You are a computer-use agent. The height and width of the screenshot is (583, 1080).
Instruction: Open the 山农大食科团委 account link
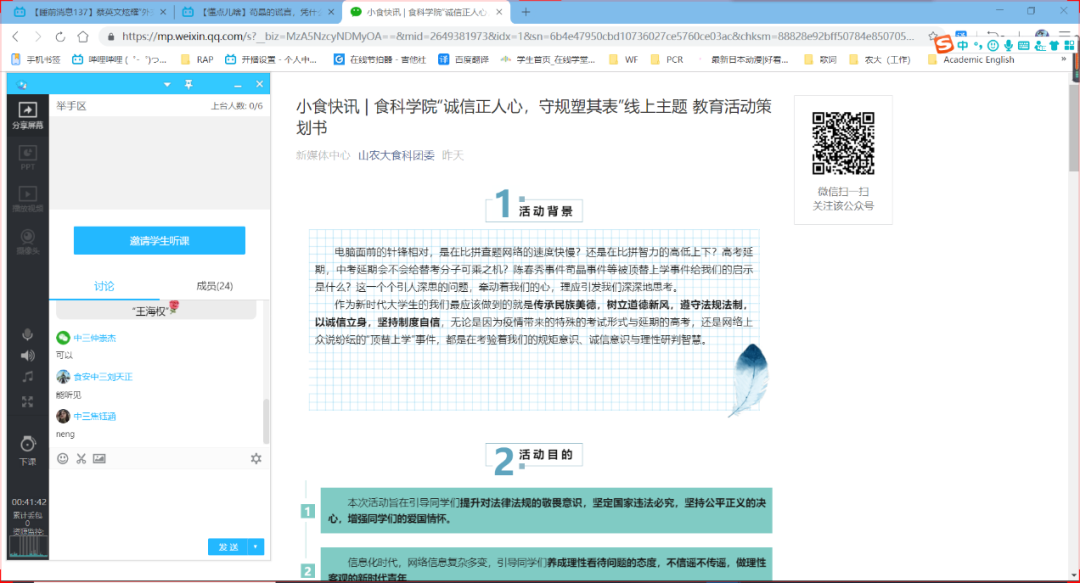396,156
